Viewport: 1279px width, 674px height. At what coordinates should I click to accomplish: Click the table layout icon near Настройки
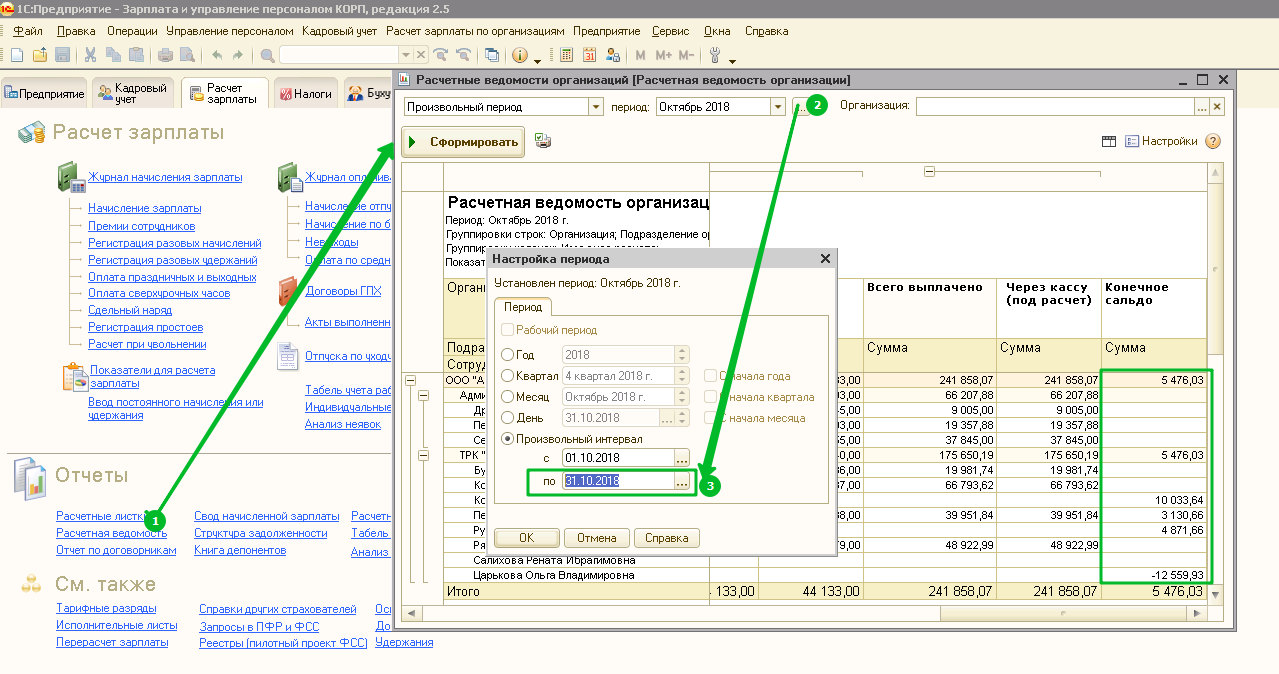click(1109, 142)
